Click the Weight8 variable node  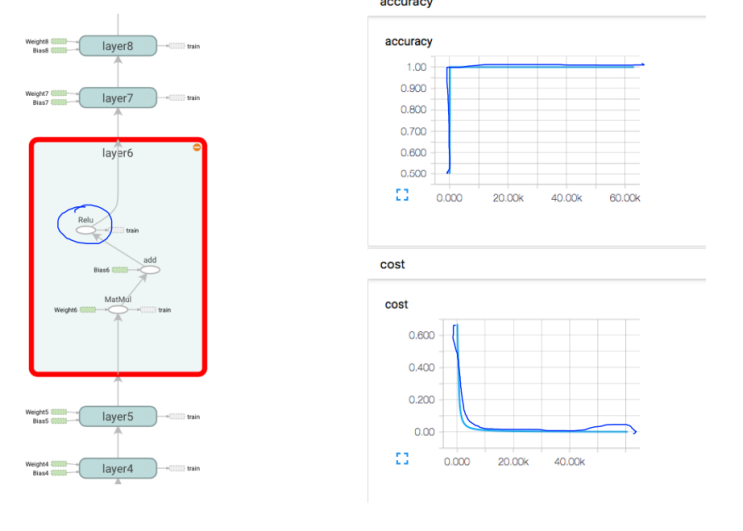click(59, 41)
